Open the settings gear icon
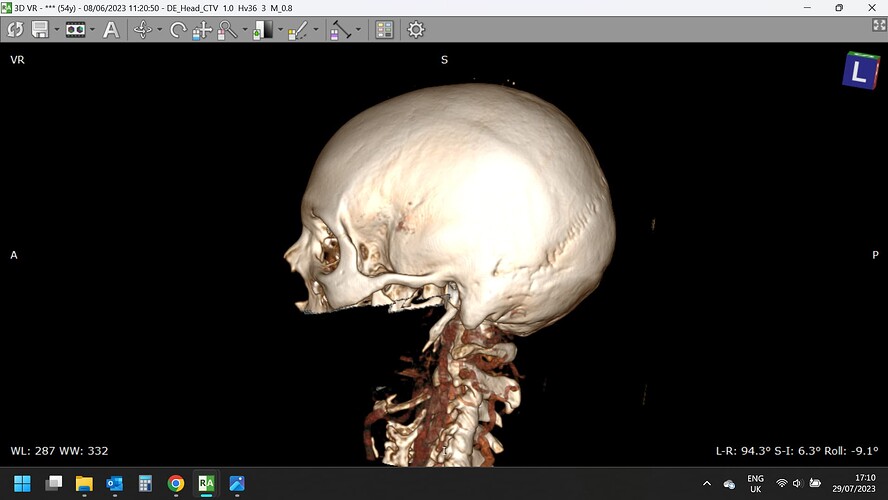 tap(416, 29)
